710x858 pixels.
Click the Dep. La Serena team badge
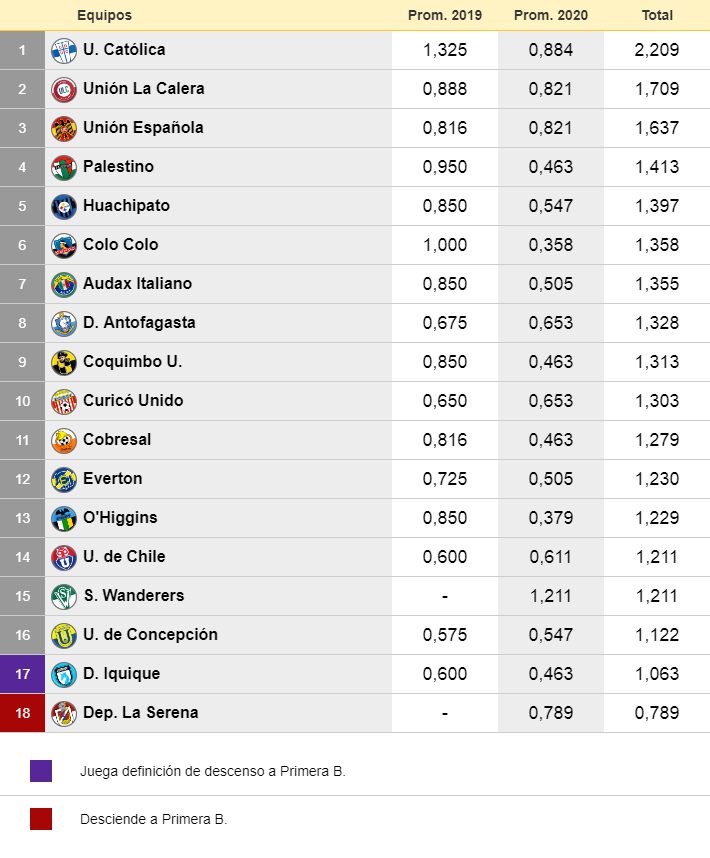pos(64,713)
